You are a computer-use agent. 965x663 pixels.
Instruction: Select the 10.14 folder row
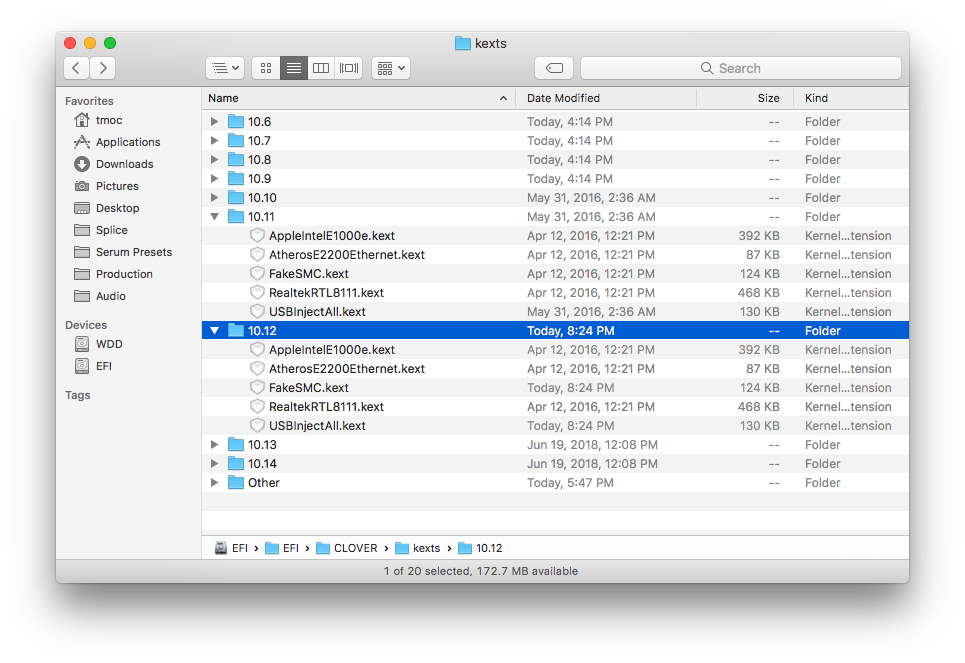point(555,464)
